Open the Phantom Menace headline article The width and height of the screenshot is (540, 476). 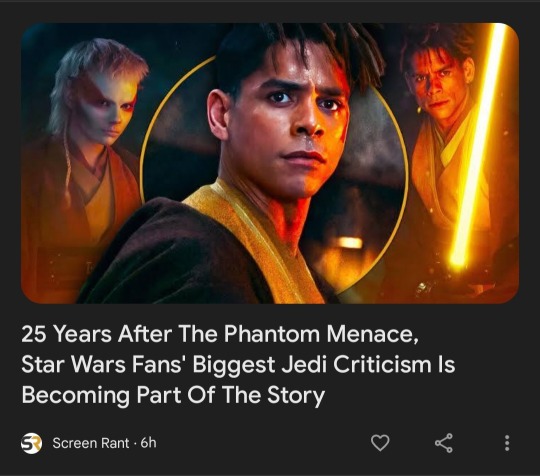pos(238,364)
